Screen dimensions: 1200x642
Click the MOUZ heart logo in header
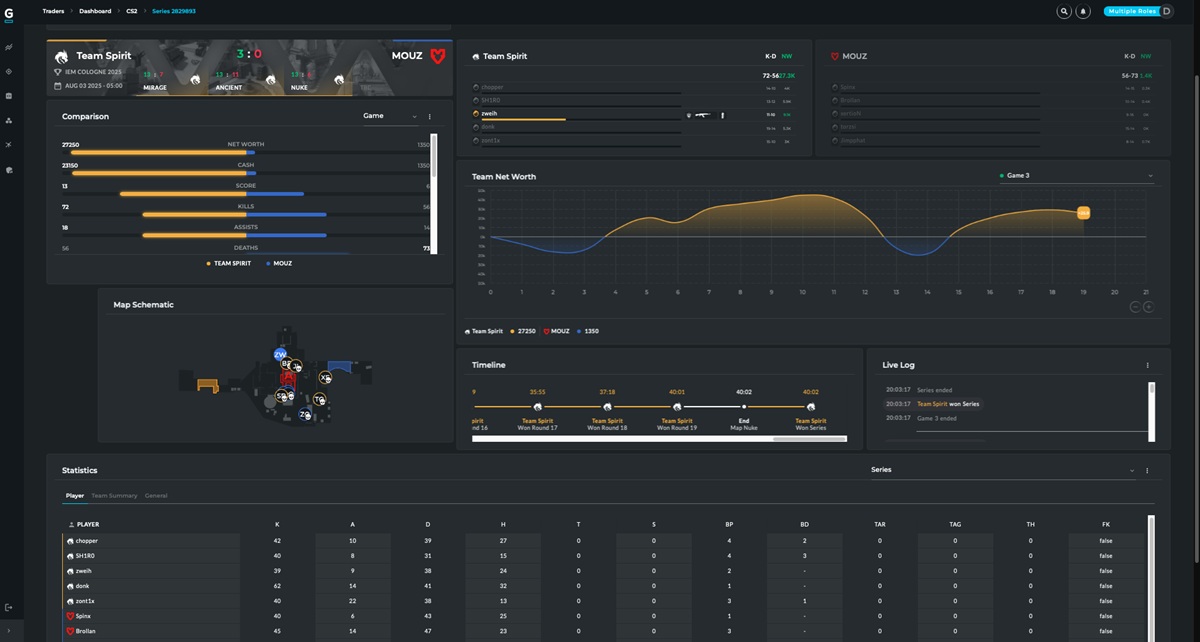[x=437, y=56]
